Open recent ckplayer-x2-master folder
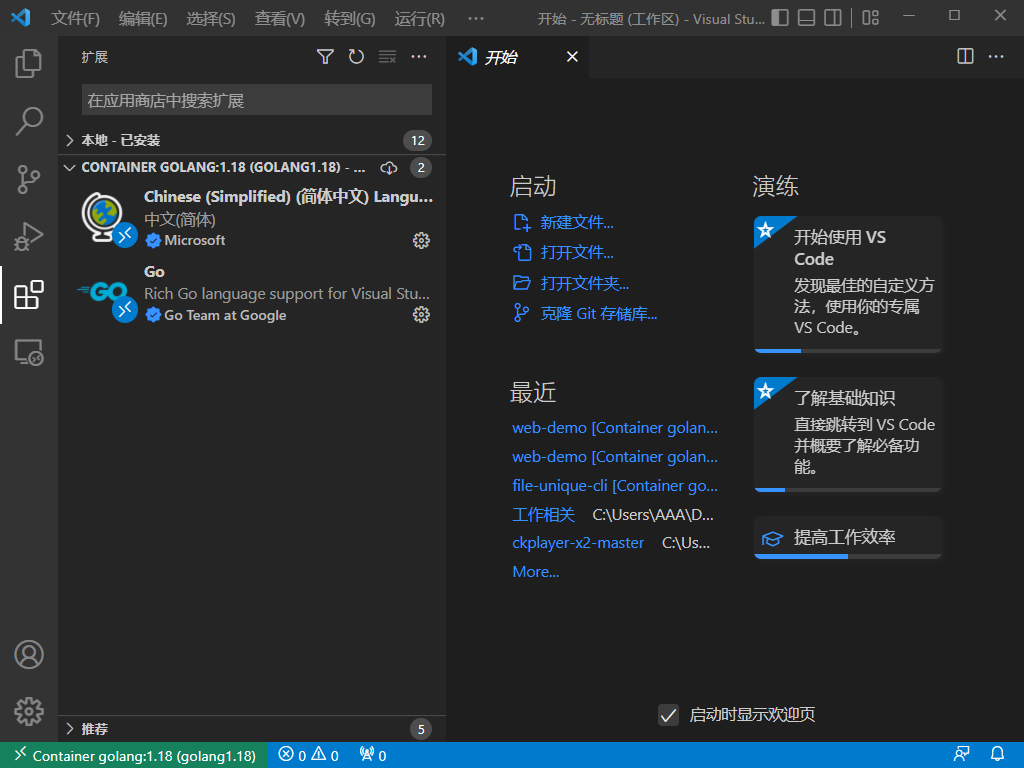The height and width of the screenshot is (768, 1024). (578, 543)
